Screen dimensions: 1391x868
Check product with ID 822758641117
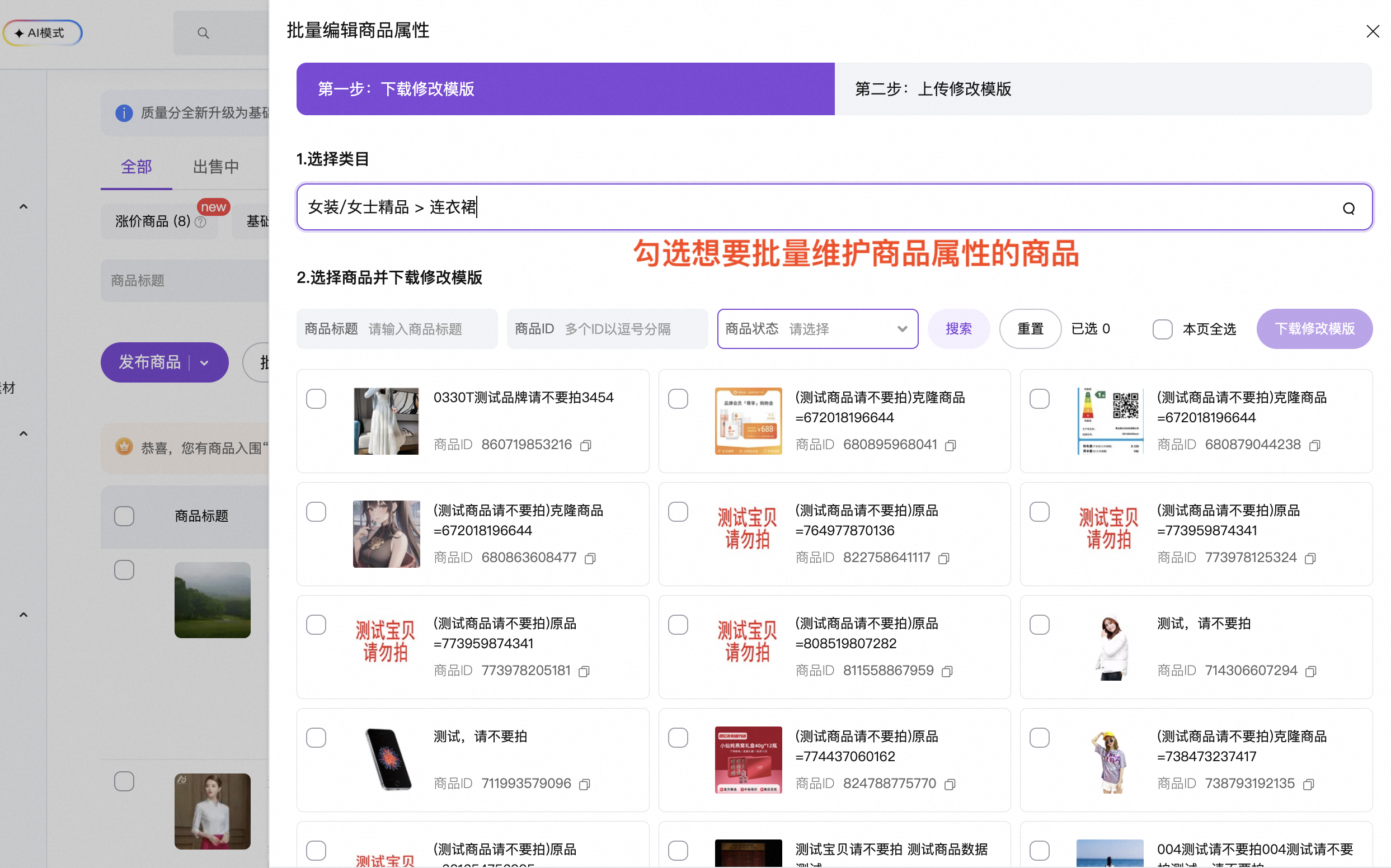click(678, 512)
